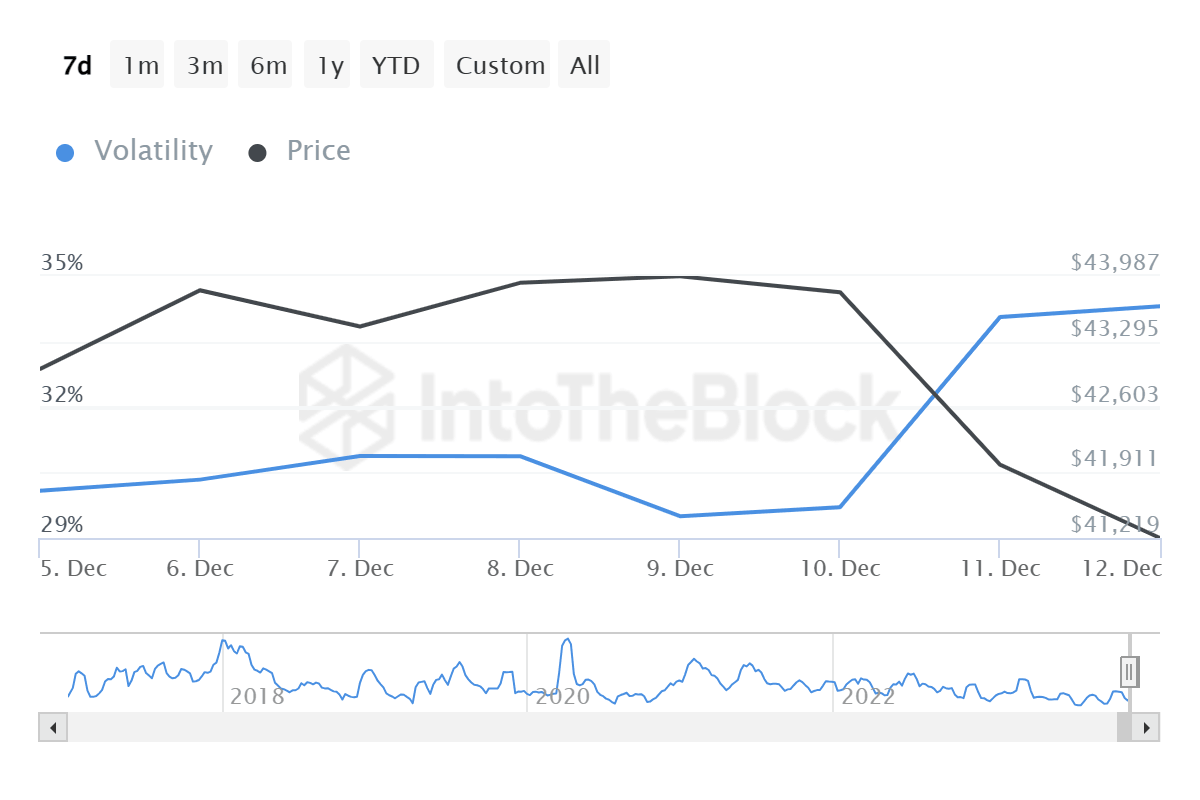The width and height of the screenshot is (1200, 800).
Task: Open the Custom date range
Action: point(500,66)
